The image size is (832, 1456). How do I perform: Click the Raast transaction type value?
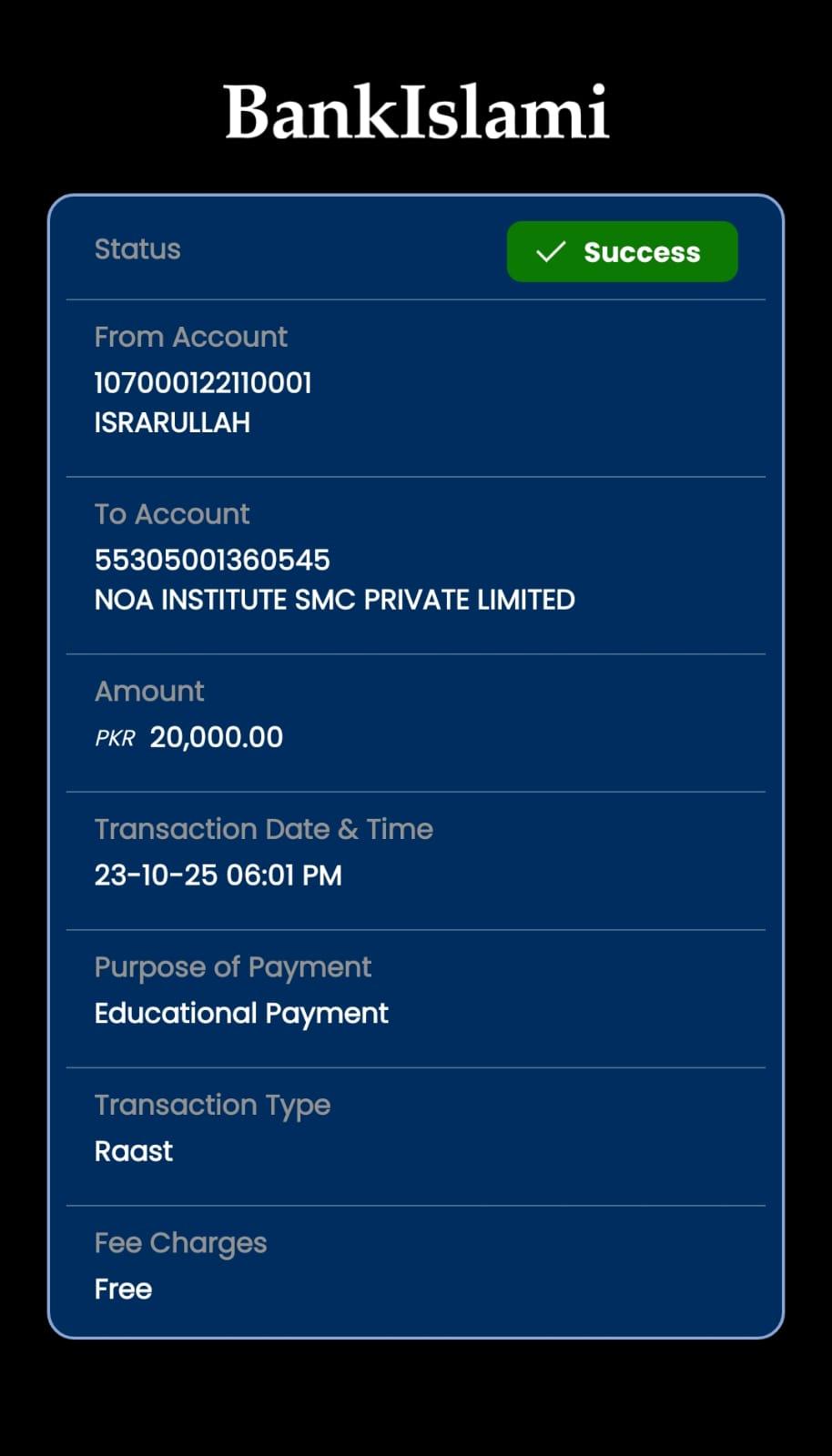tap(134, 1151)
